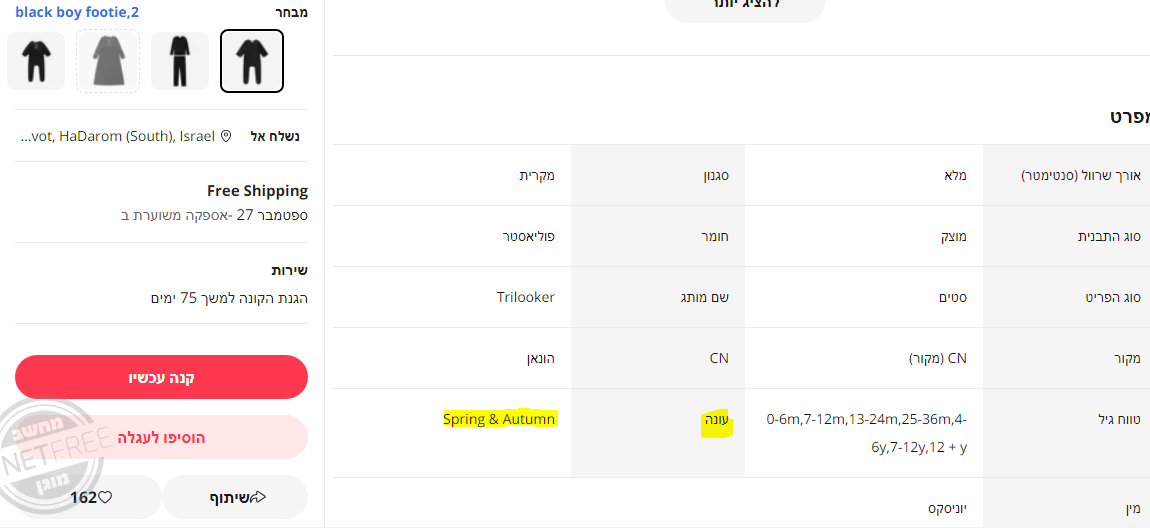The image size is (1150, 528).
Task: Click the heart icon showing 162 likes
Action: pos(104,497)
